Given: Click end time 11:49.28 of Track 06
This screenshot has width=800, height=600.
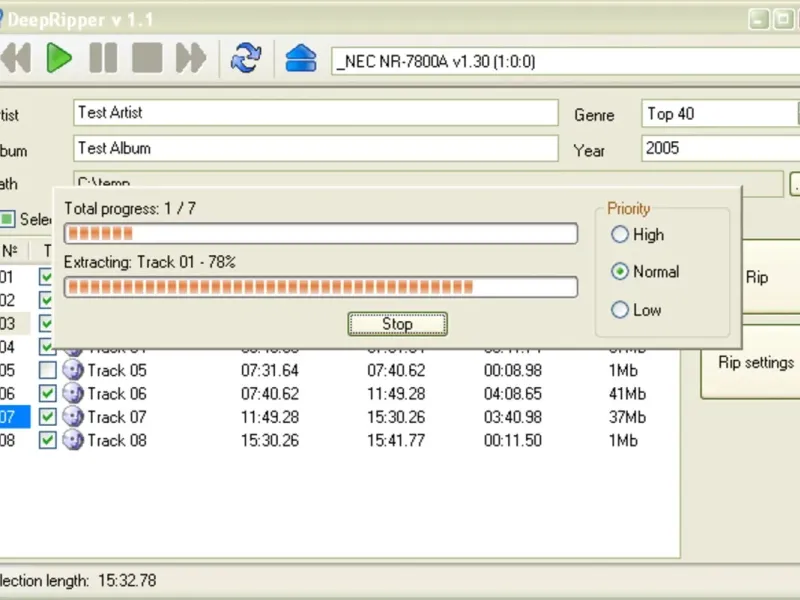Looking at the screenshot, I should [396, 394].
